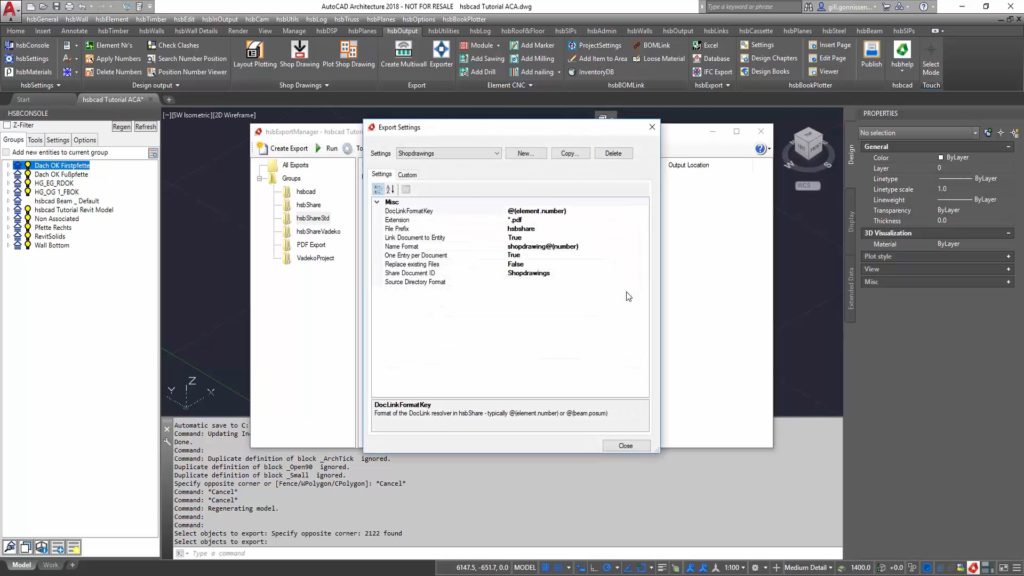The width and height of the screenshot is (1024, 576).
Task: Open the Tools tab in hsbConsole
Action: (35, 140)
